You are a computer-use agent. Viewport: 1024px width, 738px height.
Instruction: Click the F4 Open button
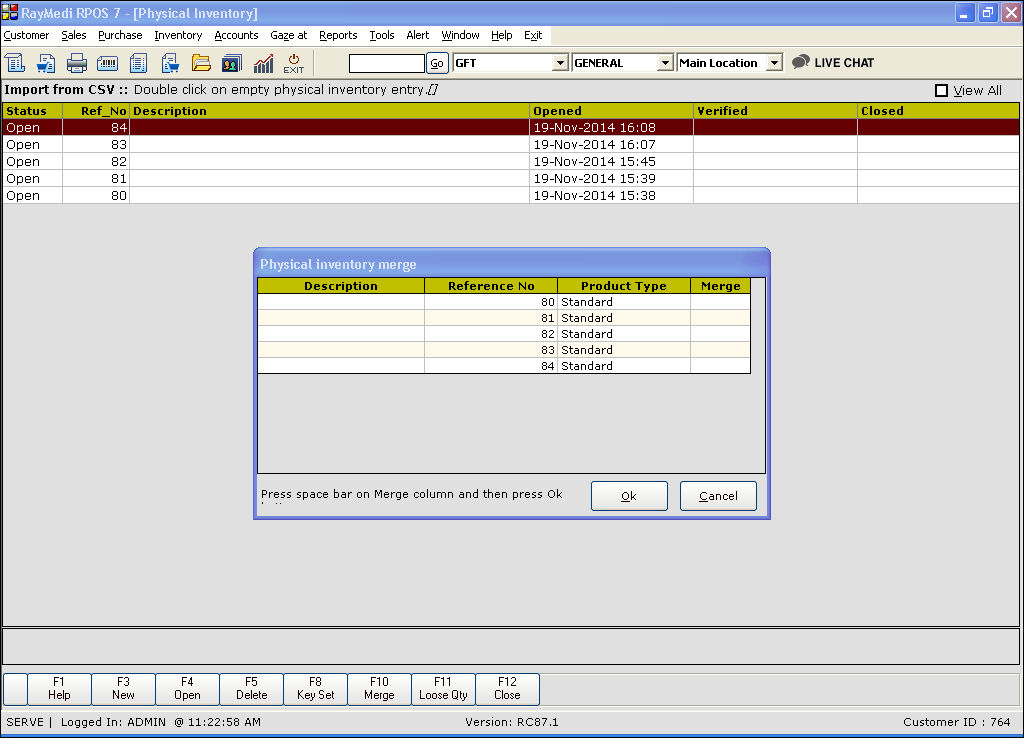click(187, 688)
